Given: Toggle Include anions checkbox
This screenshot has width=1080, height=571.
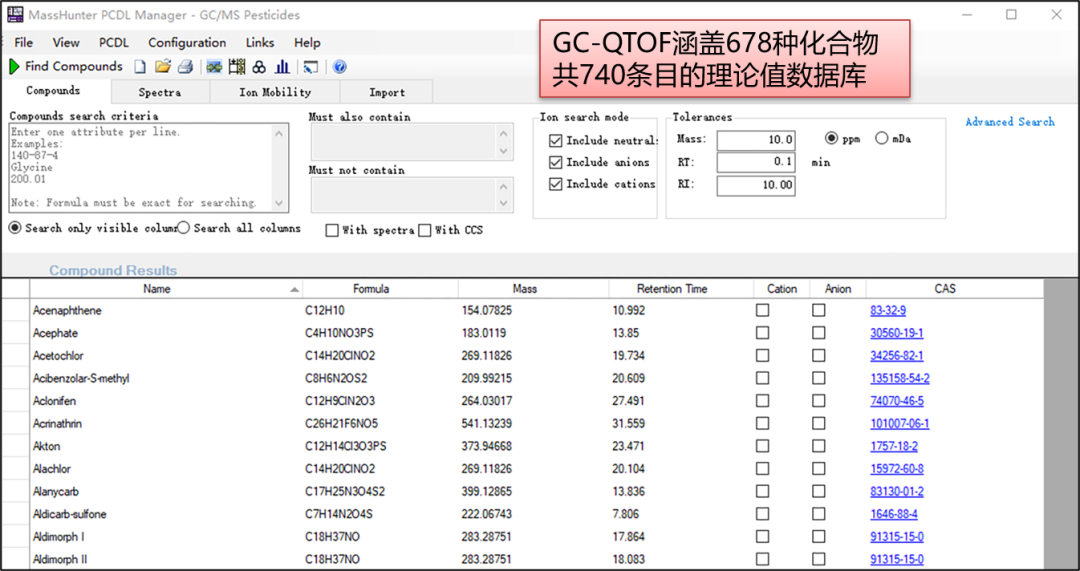Looking at the screenshot, I should coord(556,163).
